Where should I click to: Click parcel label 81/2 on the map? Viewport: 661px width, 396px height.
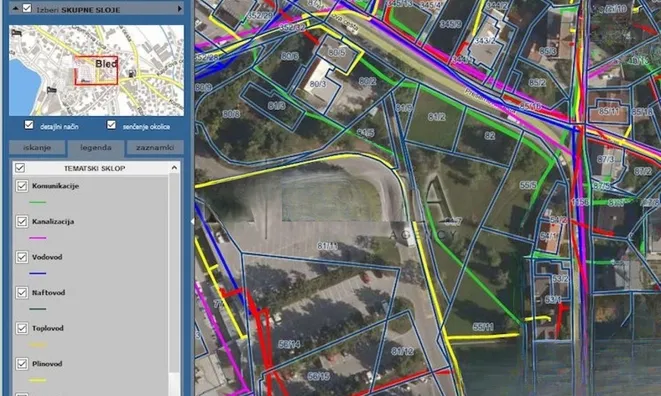[x=436, y=117]
